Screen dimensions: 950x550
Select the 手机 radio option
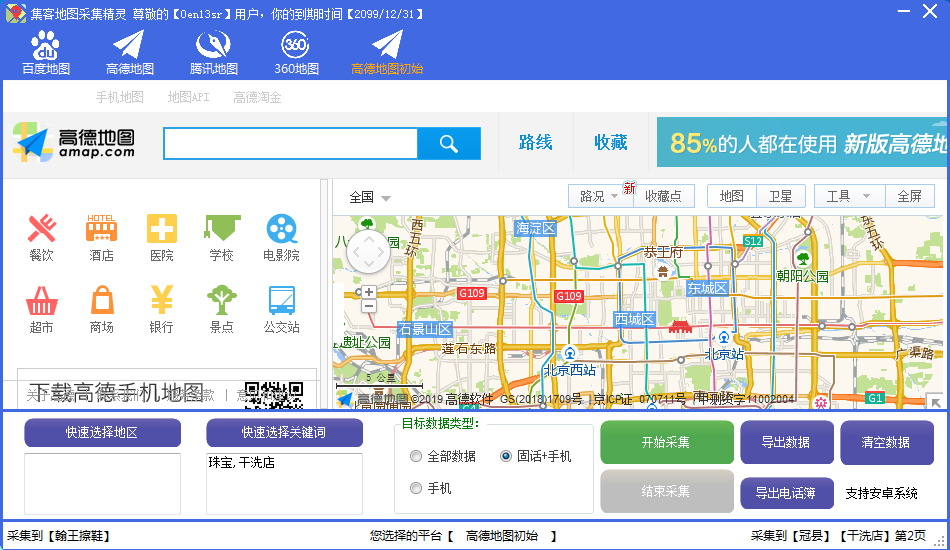(416, 488)
